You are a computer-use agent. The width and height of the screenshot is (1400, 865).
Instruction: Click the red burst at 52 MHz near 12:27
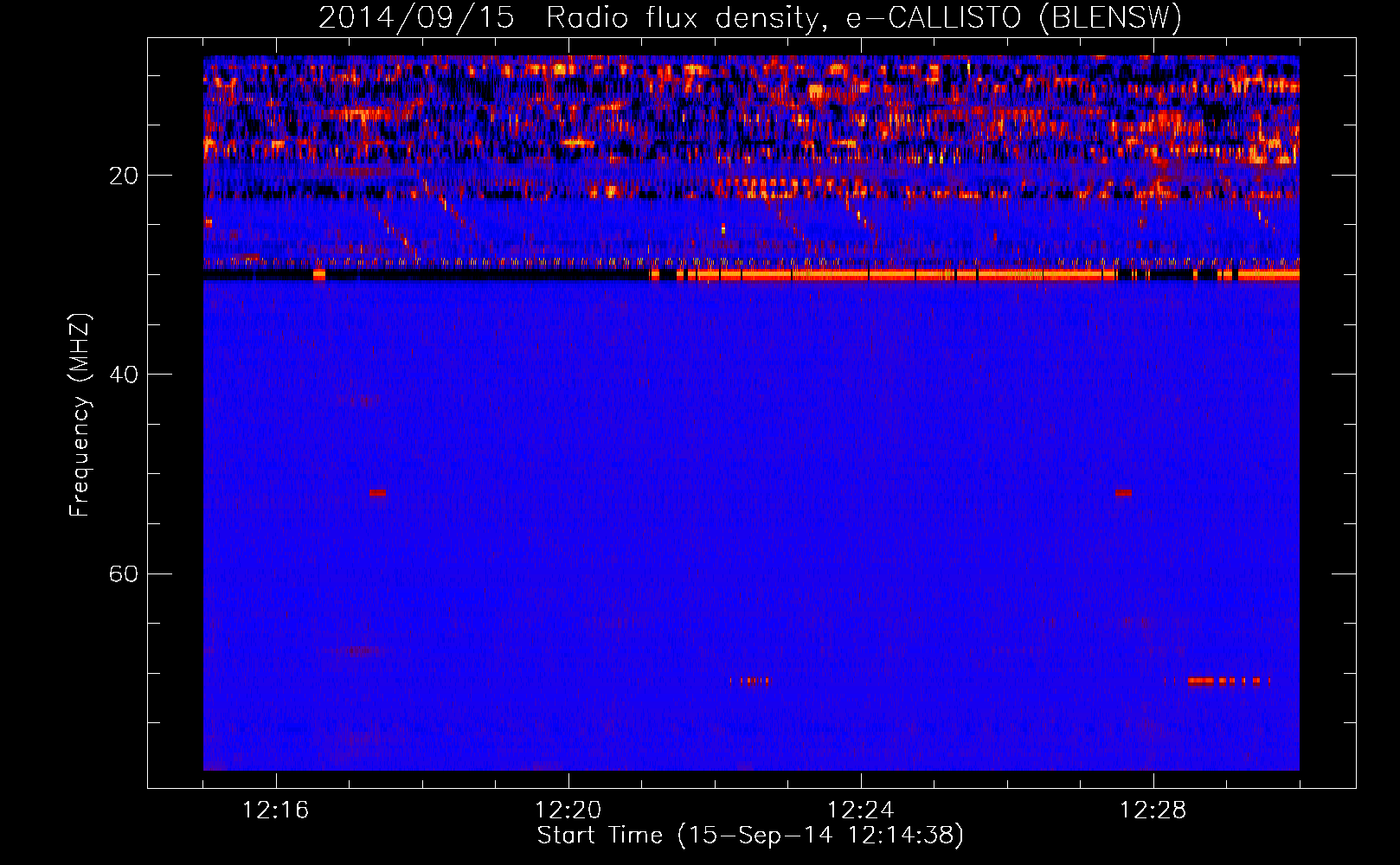point(1123,492)
